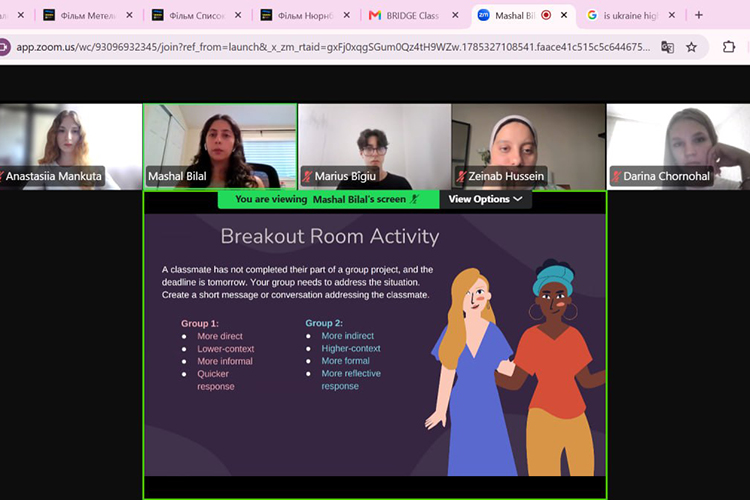Screen dimensions: 750x500
Task: Open the extensions puzzle icon
Action: tap(728, 47)
